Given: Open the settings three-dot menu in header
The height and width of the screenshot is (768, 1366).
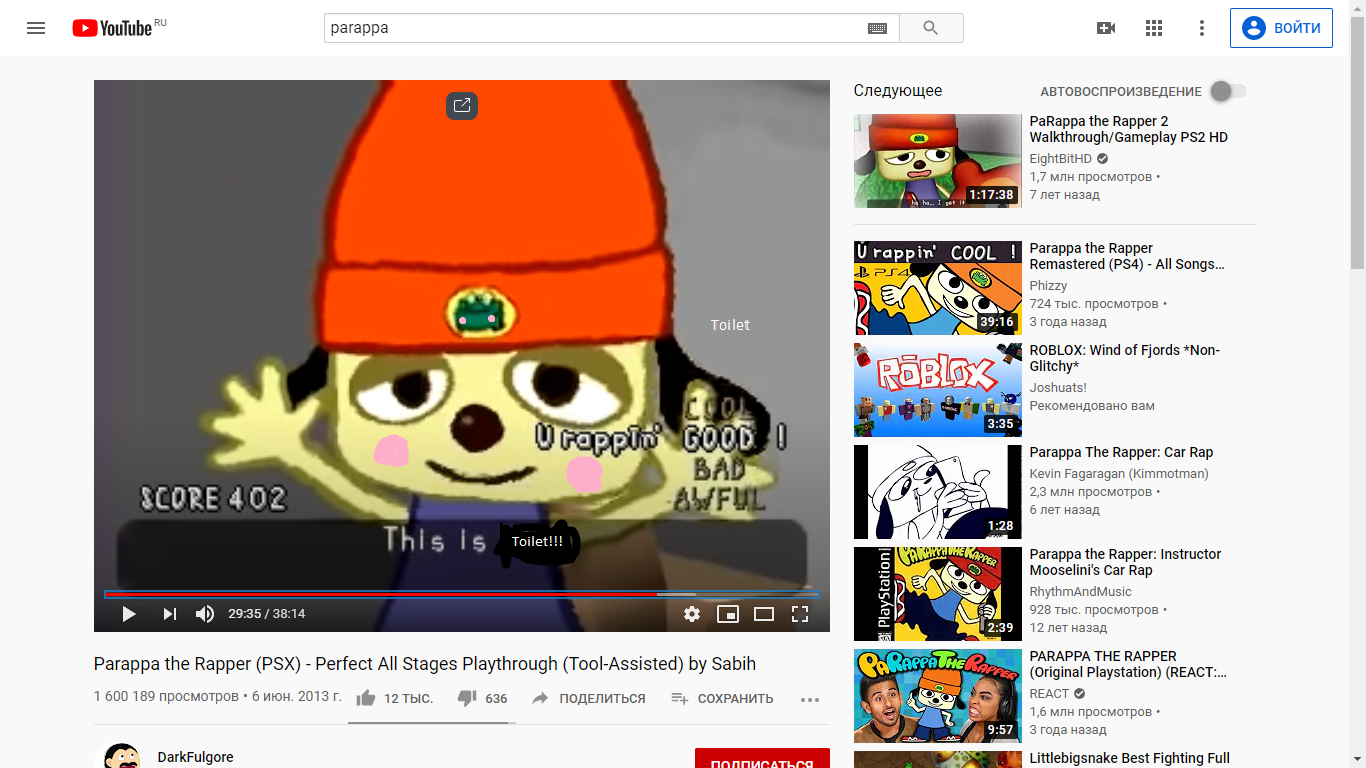Looking at the screenshot, I should click(x=1202, y=28).
